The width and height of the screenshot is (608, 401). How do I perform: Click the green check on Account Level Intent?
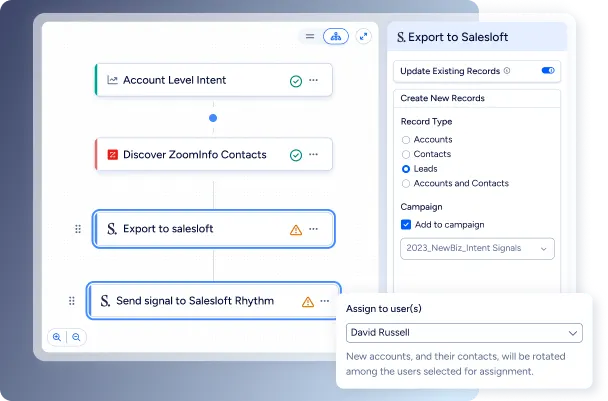(x=296, y=81)
